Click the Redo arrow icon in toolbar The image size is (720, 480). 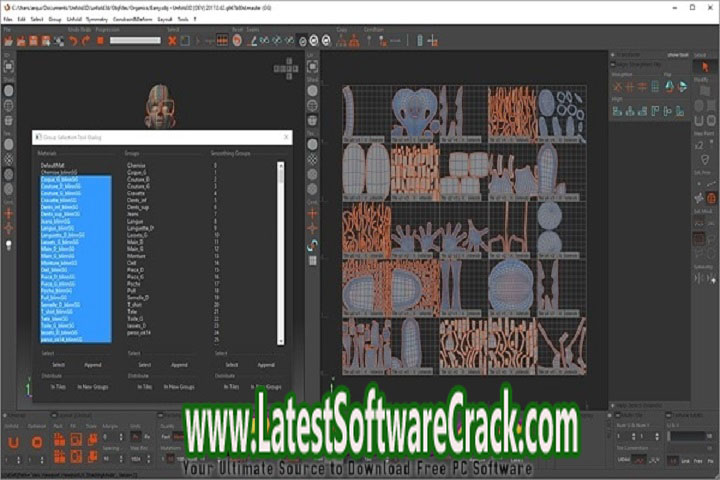[x=87, y=40]
